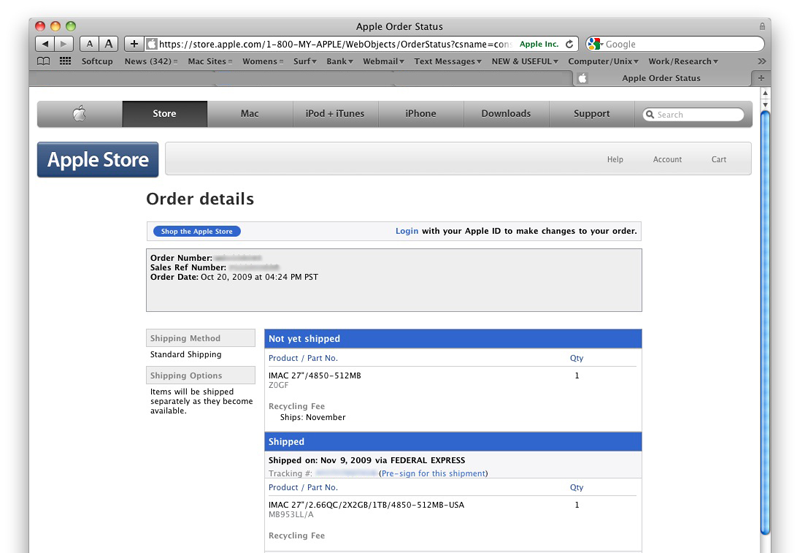Go back with Safari's back arrow
800x553 pixels.
coord(45,44)
